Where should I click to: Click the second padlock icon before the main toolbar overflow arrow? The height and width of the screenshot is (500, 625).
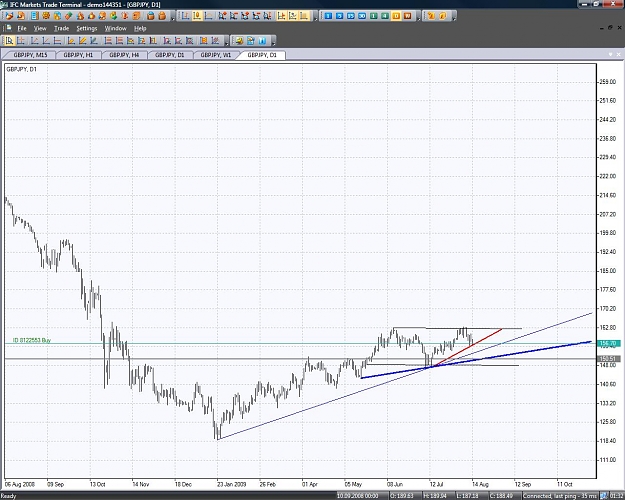tap(162, 16)
